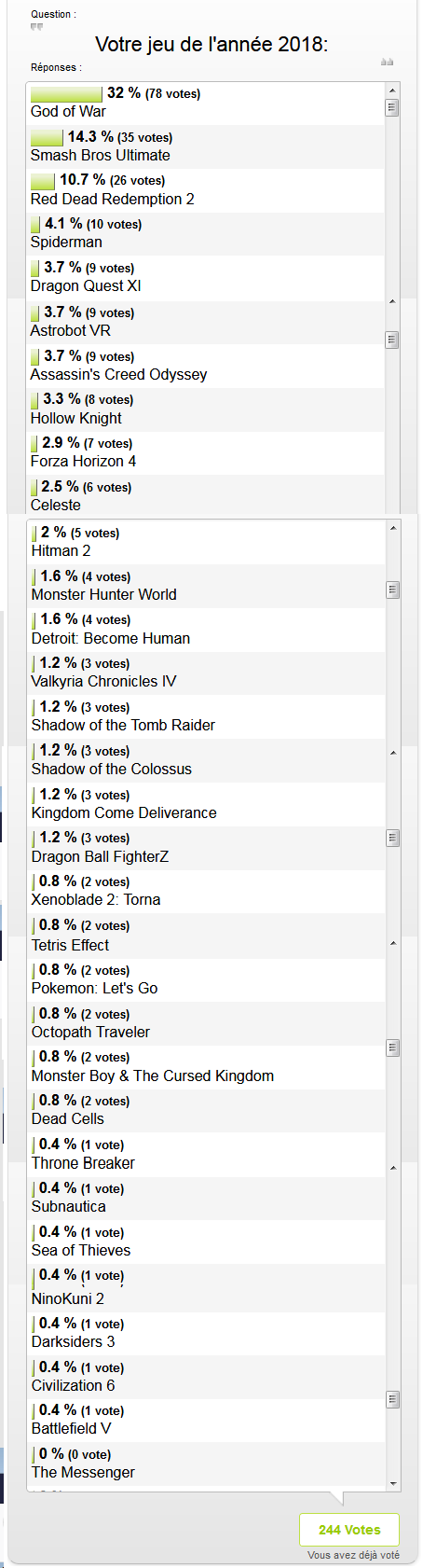This screenshot has width=423, height=1568.
Task: Select the Hollow Knight answer row
Action: [205, 409]
